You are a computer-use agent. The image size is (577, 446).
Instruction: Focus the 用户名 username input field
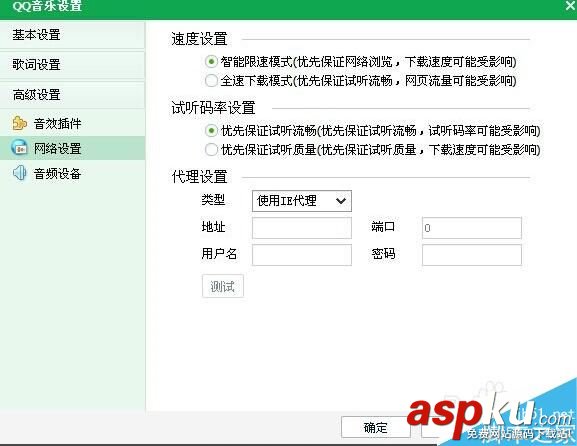tap(302, 255)
